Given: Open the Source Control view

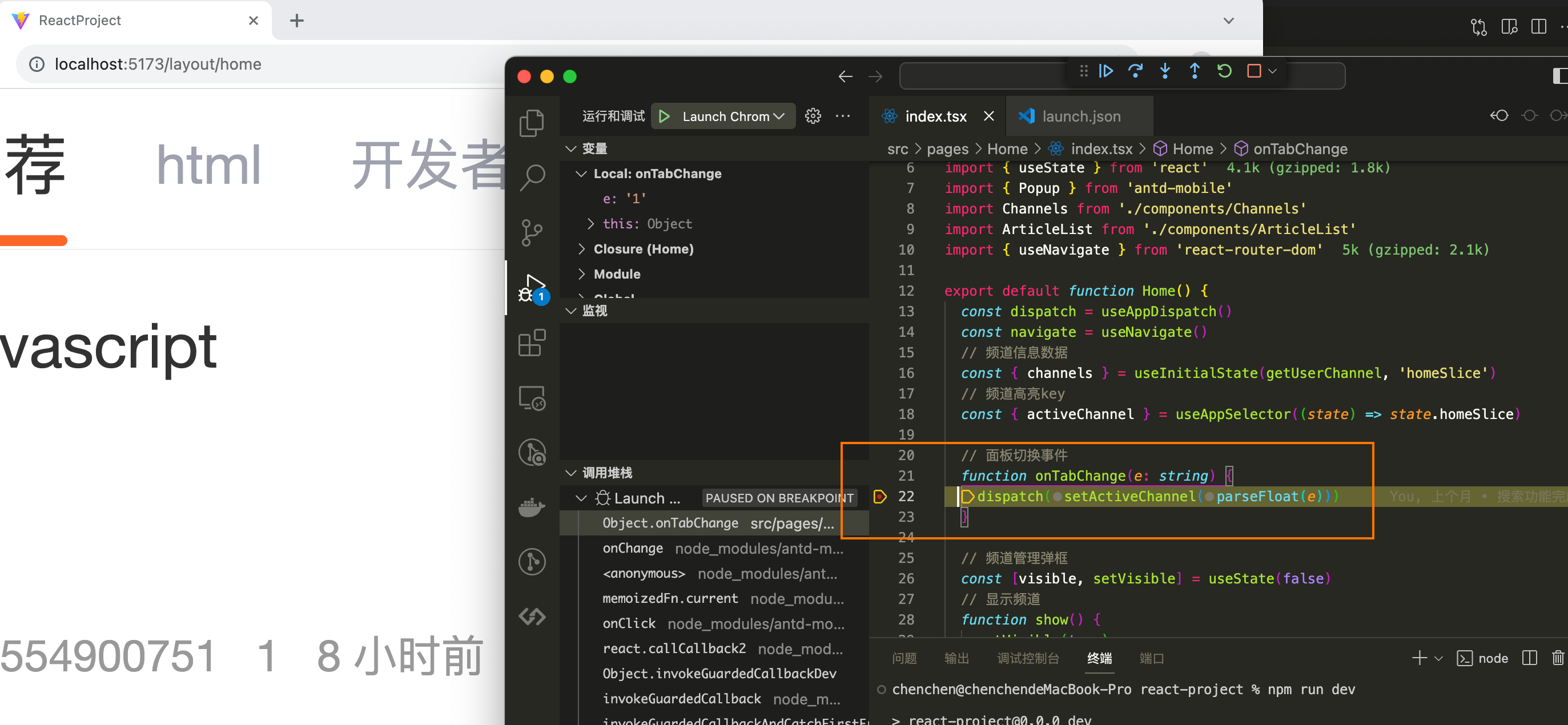Looking at the screenshot, I should coord(532,232).
